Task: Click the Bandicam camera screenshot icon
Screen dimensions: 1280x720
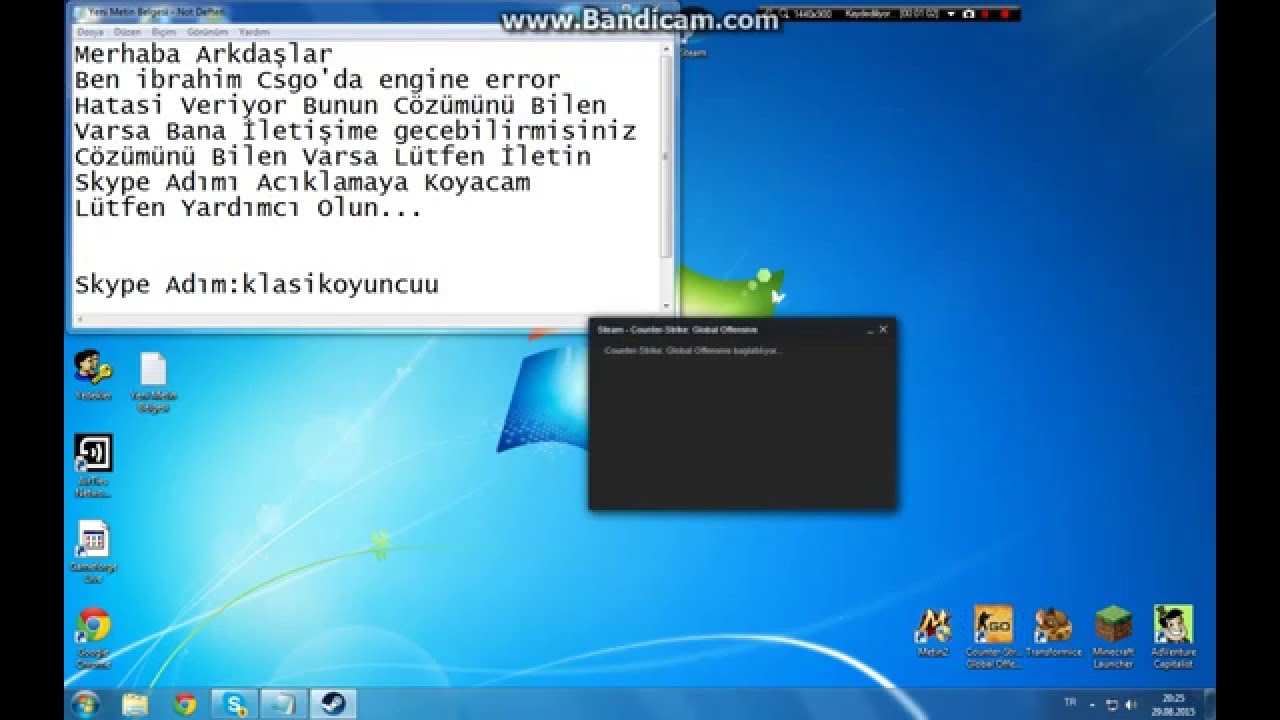Action: pyautogui.click(x=968, y=14)
